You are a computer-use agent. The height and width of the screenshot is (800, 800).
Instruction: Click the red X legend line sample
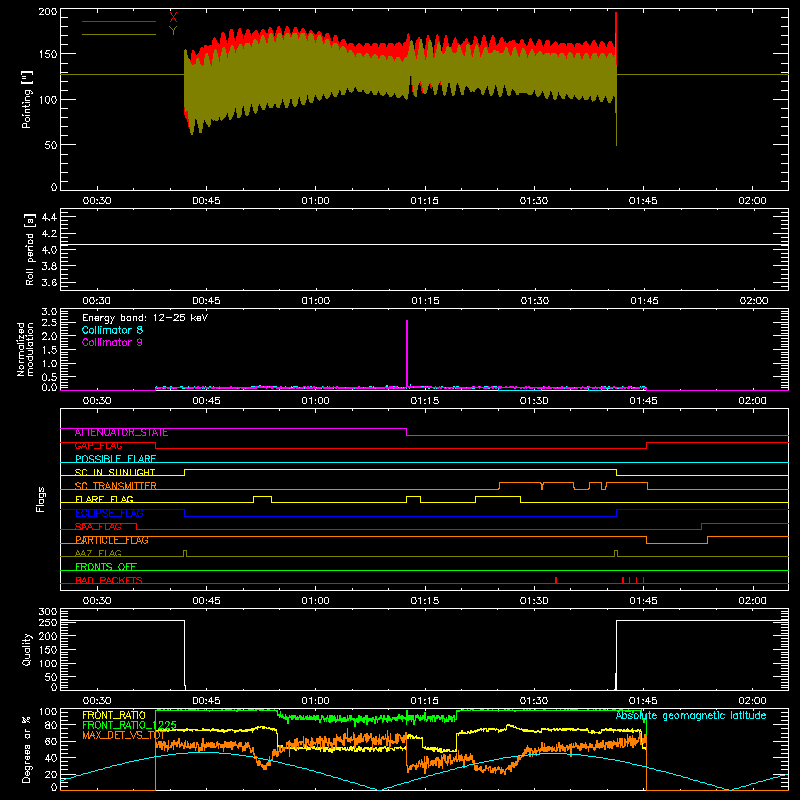click(119, 21)
